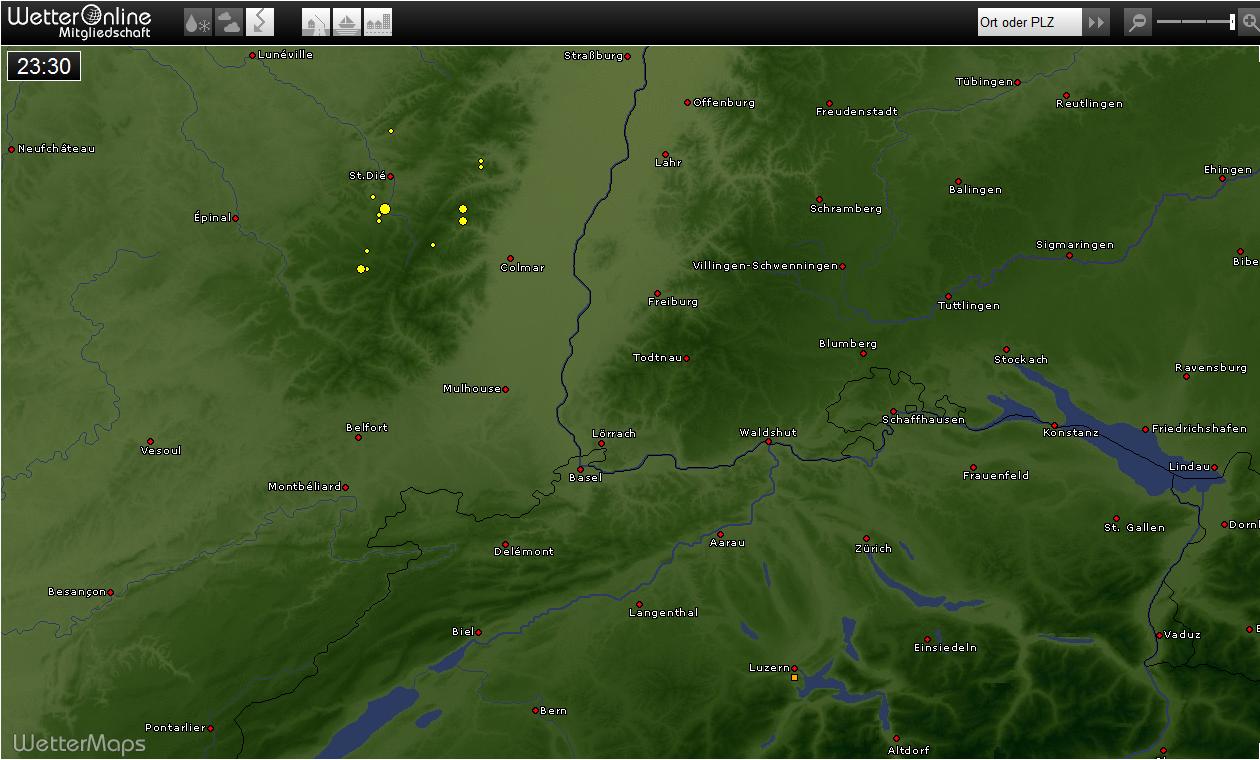This screenshot has width=1260, height=760.
Task: Toggle the precipitation radar layer
Action: coord(198,22)
